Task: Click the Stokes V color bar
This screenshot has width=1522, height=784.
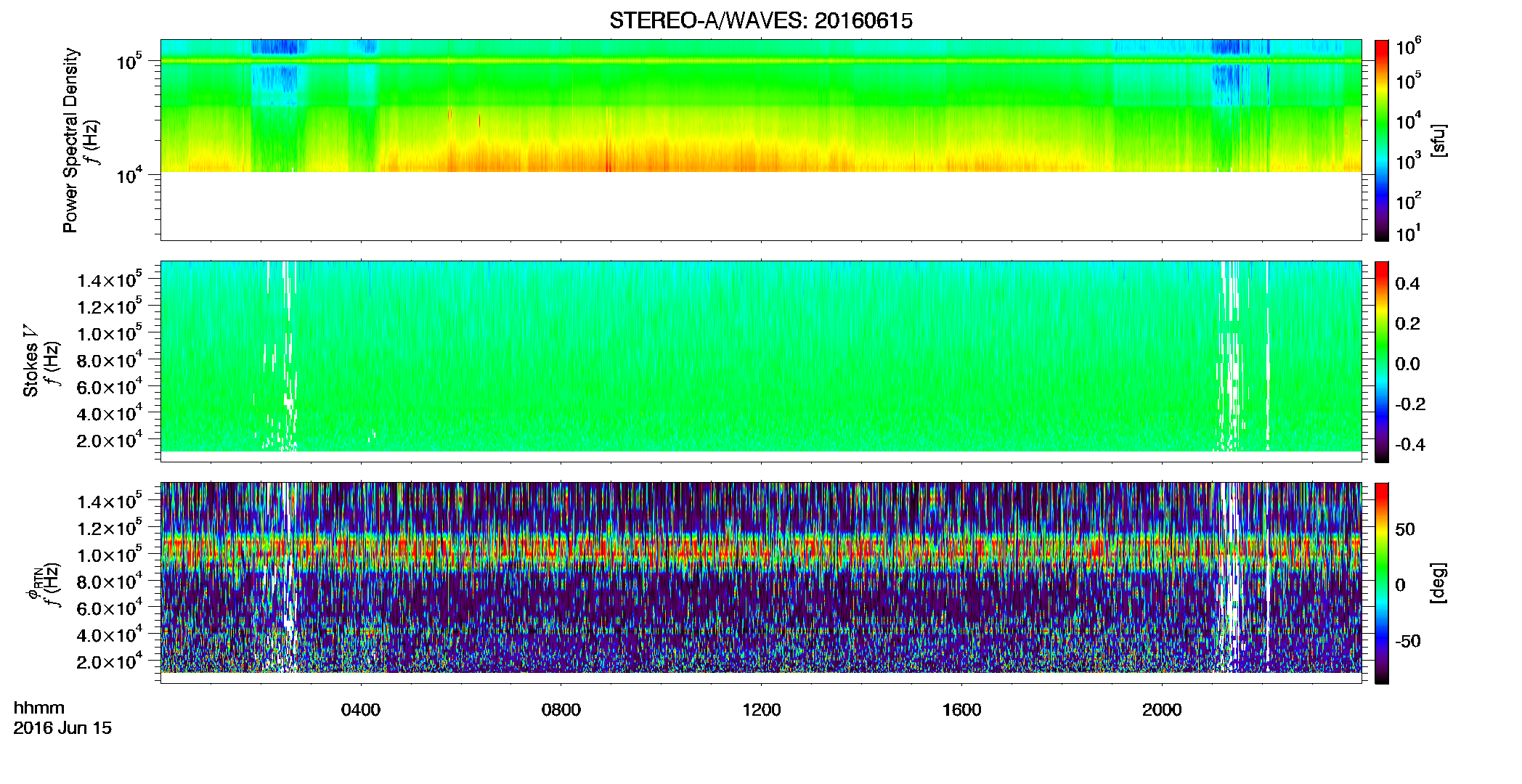Action: point(1382,362)
